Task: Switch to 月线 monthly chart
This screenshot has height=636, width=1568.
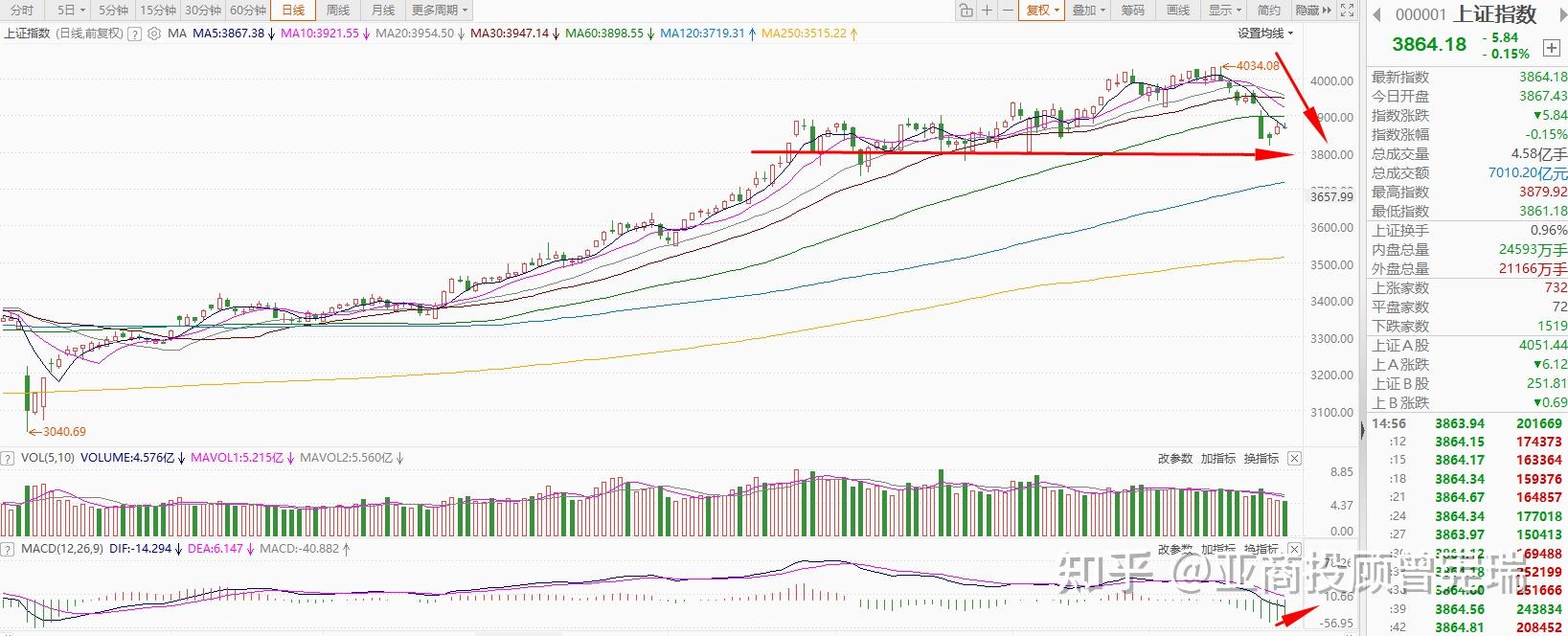Action: click(383, 11)
